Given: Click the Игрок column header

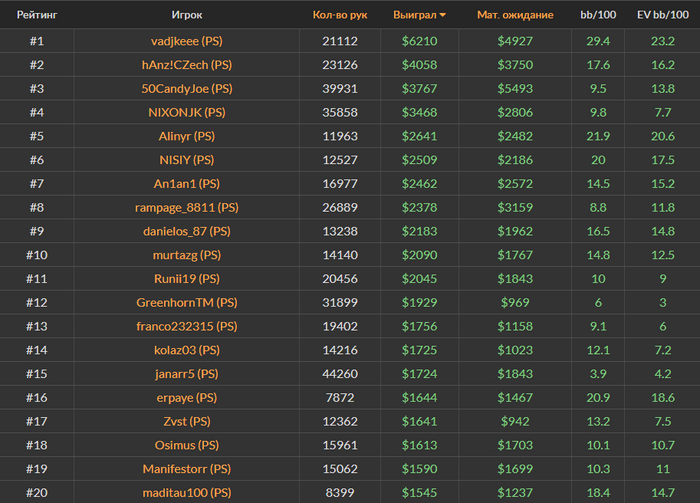Looking at the screenshot, I should [x=186, y=15].
